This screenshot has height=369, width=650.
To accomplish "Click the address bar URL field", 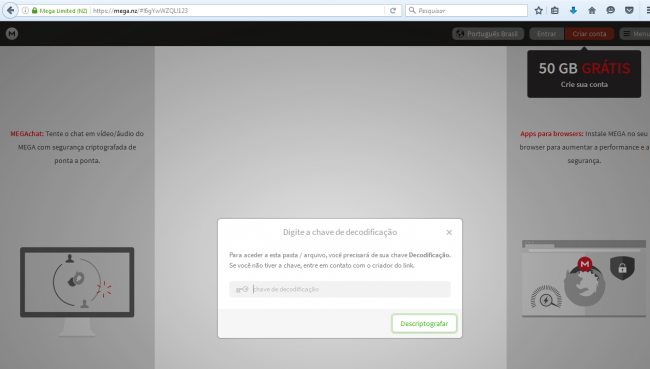I will pos(238,10).
